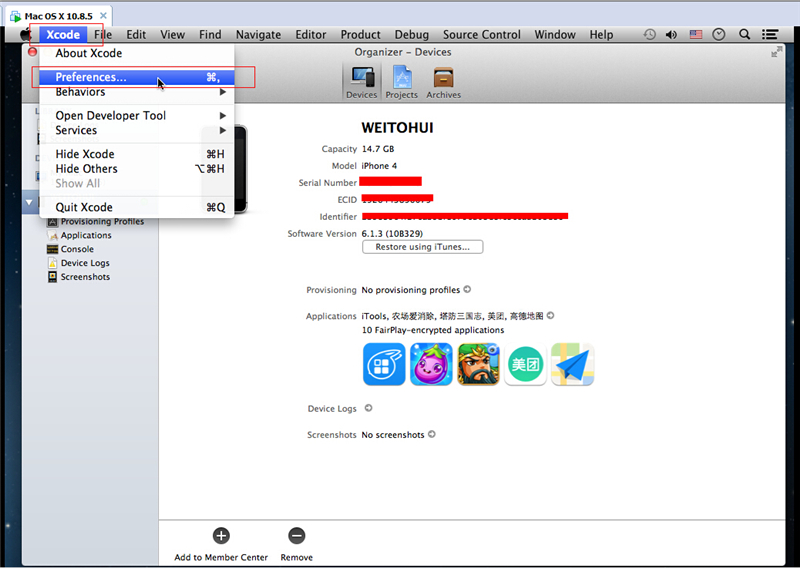The image size is (800, 568).
Task: Choose Hide Xcode menu item
Action: pos(137,154)
